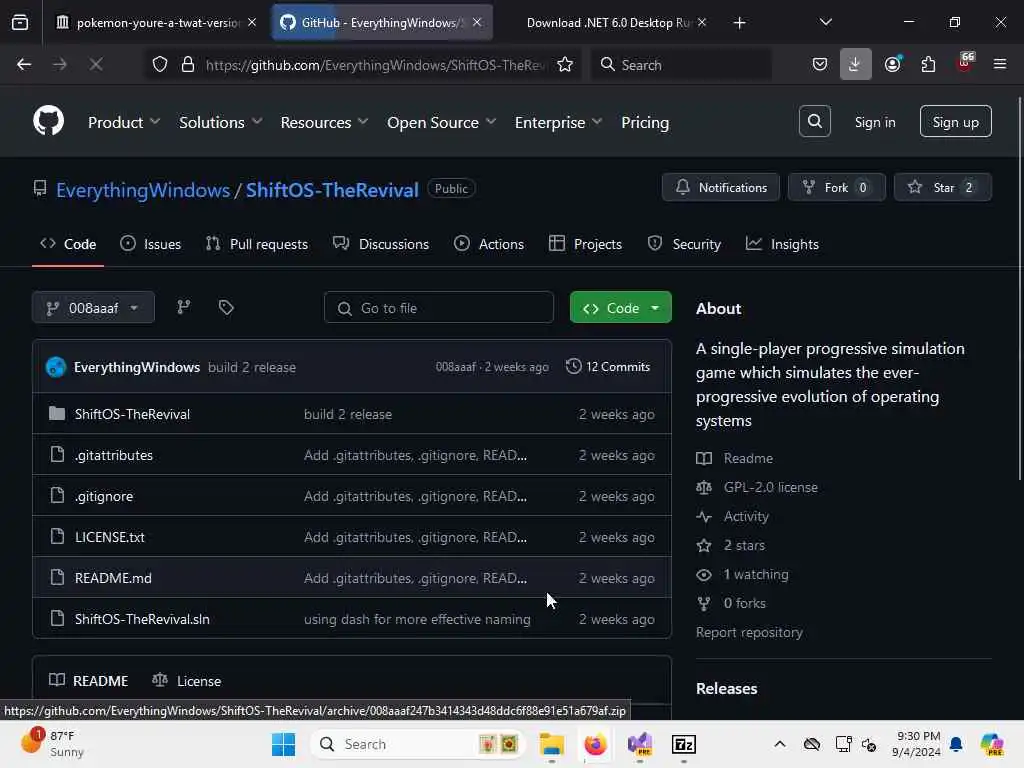Open LICENSE.txt file
Image resolution: width=1024 pixels, height=768 pixels.
pyautogui.click(x=109, y=537)
